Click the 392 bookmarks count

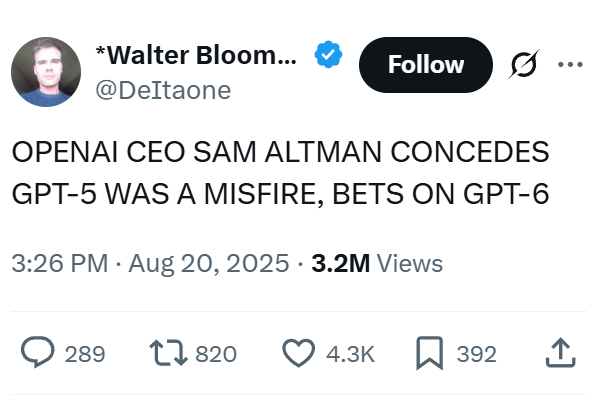(476, 353)
